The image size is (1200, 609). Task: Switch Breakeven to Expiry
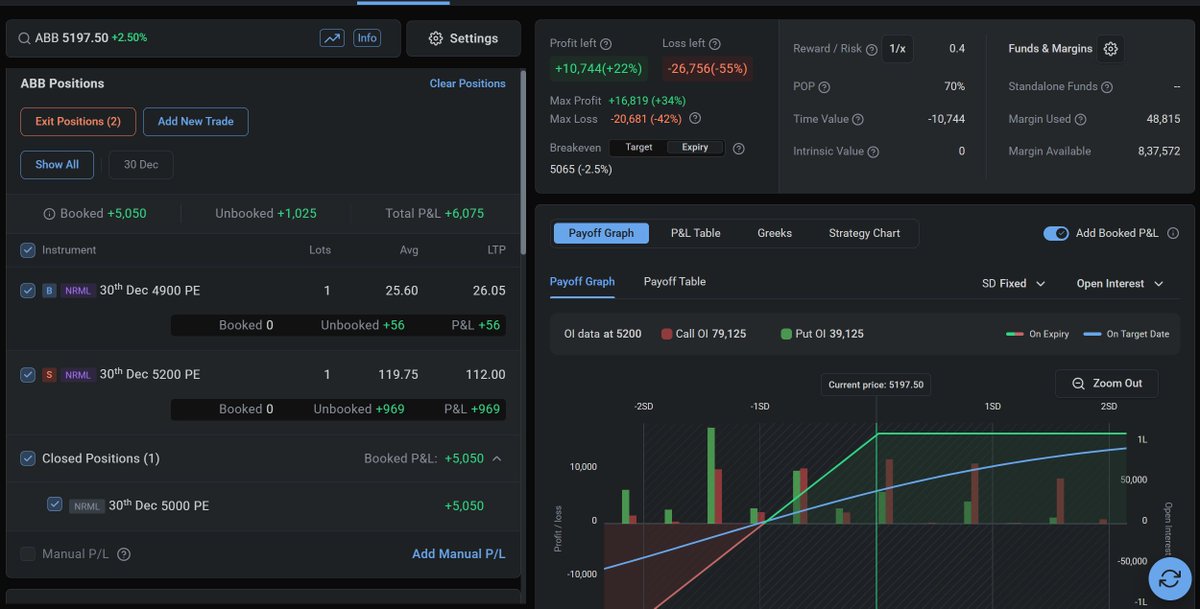pos(695,147)
